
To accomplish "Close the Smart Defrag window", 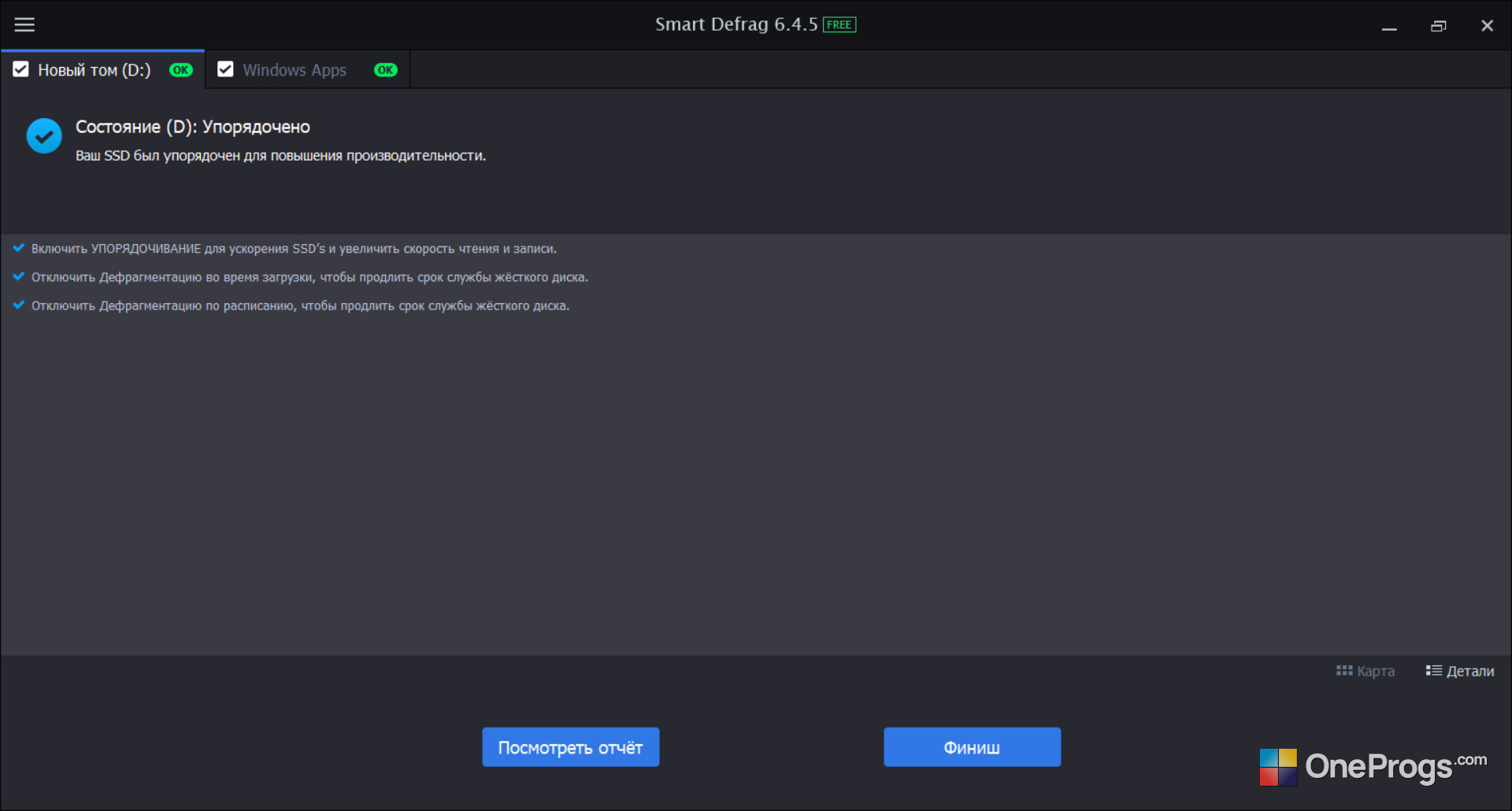I will click(x=1488, y=26).
